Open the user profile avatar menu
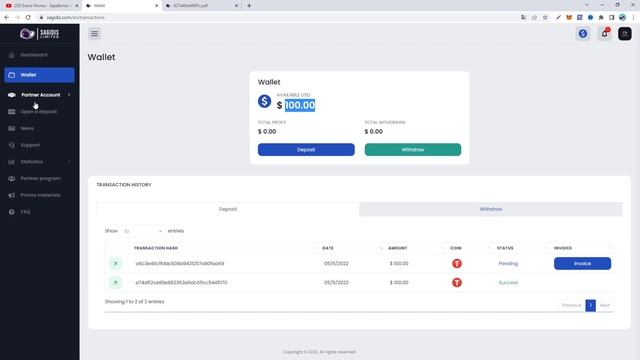This screenshot has height=360, width=640. tap(624, 33)
